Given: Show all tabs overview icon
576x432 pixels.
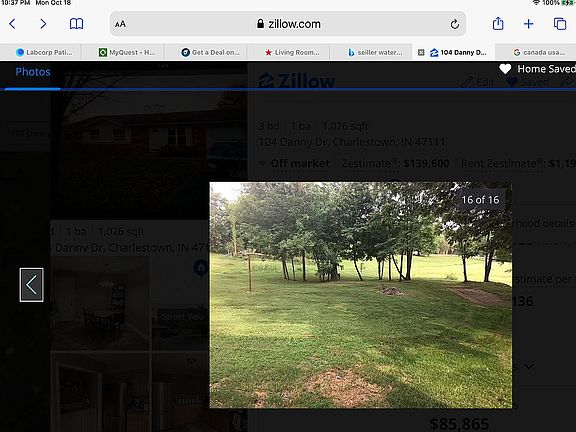Looking at the screenshot, I should click(x=560, y=24).
